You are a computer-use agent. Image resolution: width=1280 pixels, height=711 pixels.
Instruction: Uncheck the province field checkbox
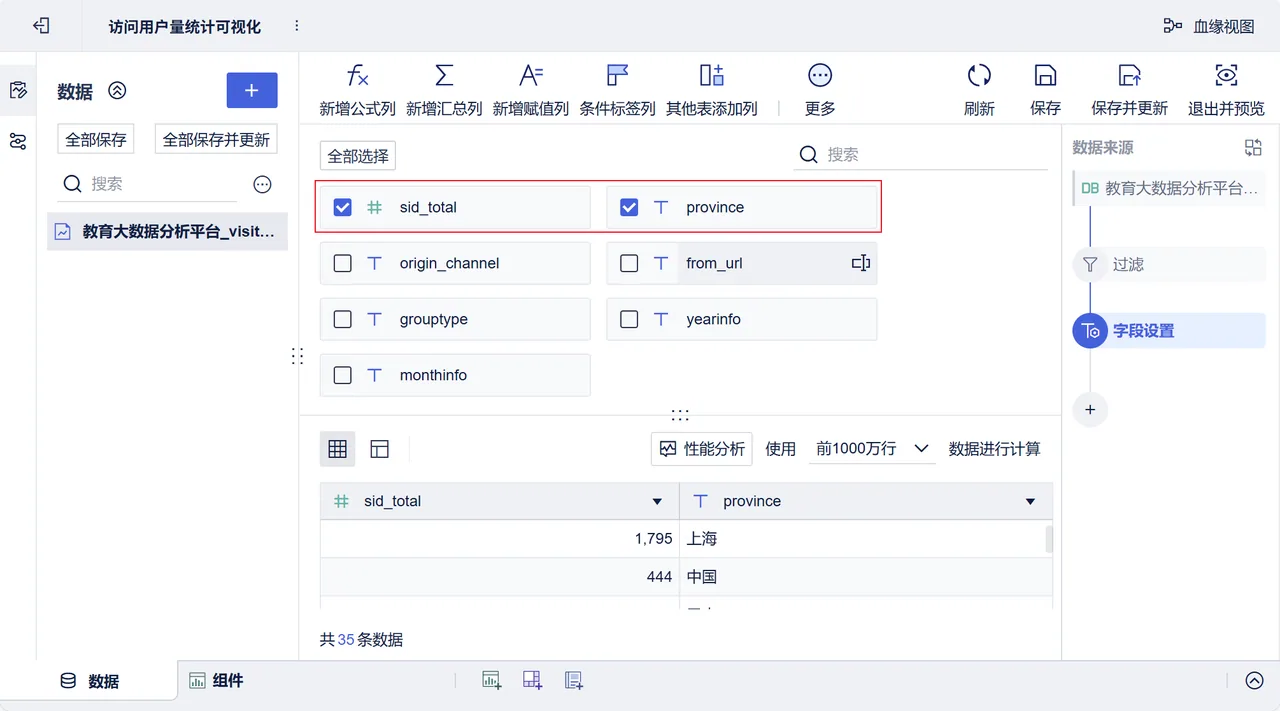[x=629, y=207]
